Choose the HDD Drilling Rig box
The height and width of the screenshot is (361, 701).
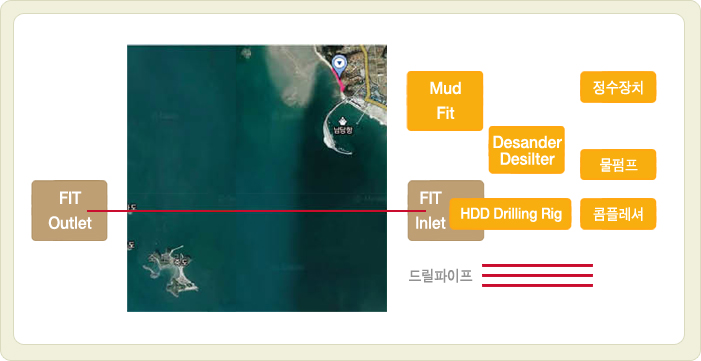point(510,214)
